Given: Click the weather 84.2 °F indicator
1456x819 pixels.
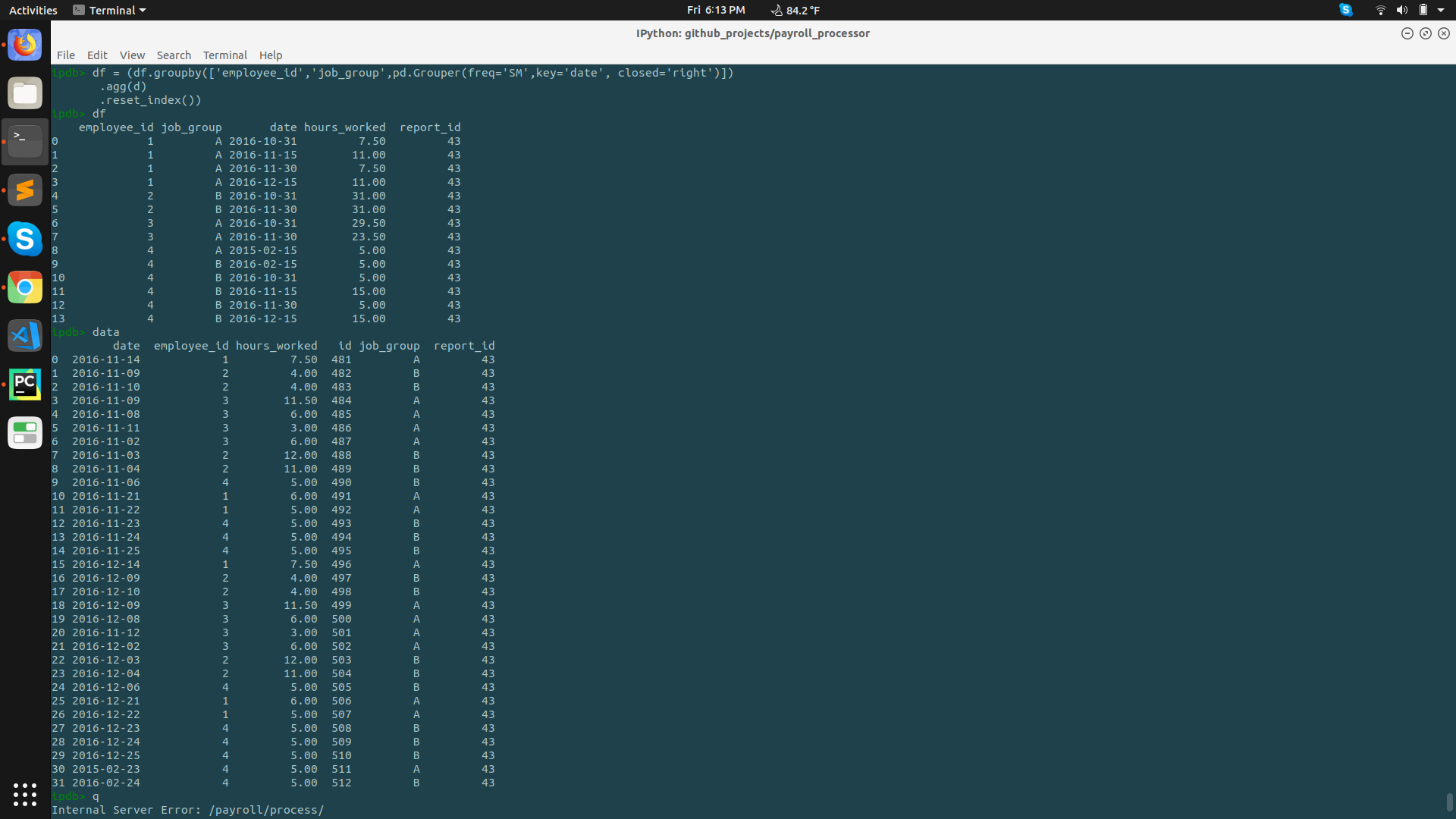Looking at the screenshot, I should [x=795, y=10].
